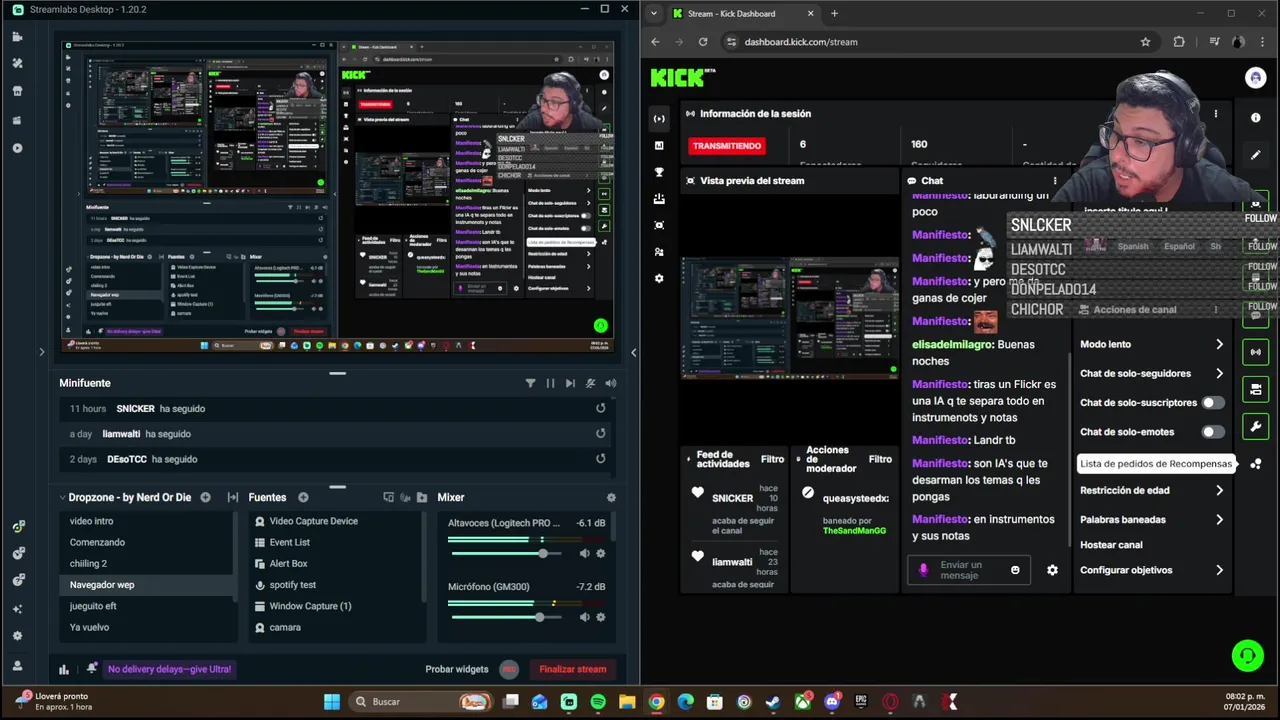Replay the liamwalti follow alert
This screenshot has height=720, width=1280.
click(600, 434)
